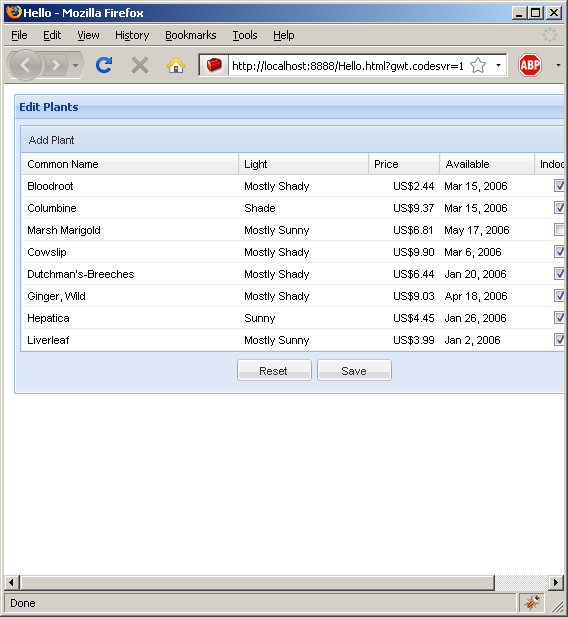Image resolution: width=568 pixels, height=617 pixels.
Task: Open the back/forward history dropdown arrow
Action: click(x=75, y=65)
